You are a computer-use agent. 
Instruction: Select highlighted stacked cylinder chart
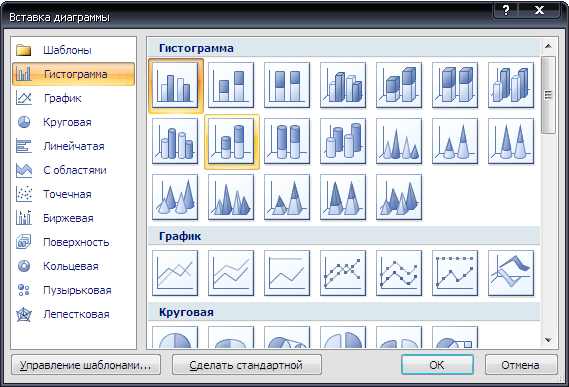point(231,141)
